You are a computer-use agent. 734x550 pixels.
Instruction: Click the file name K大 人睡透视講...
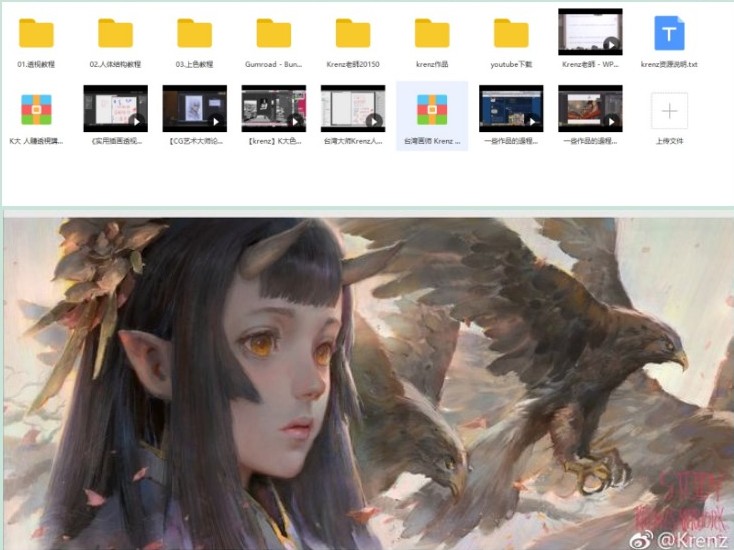tap(36, 141)
